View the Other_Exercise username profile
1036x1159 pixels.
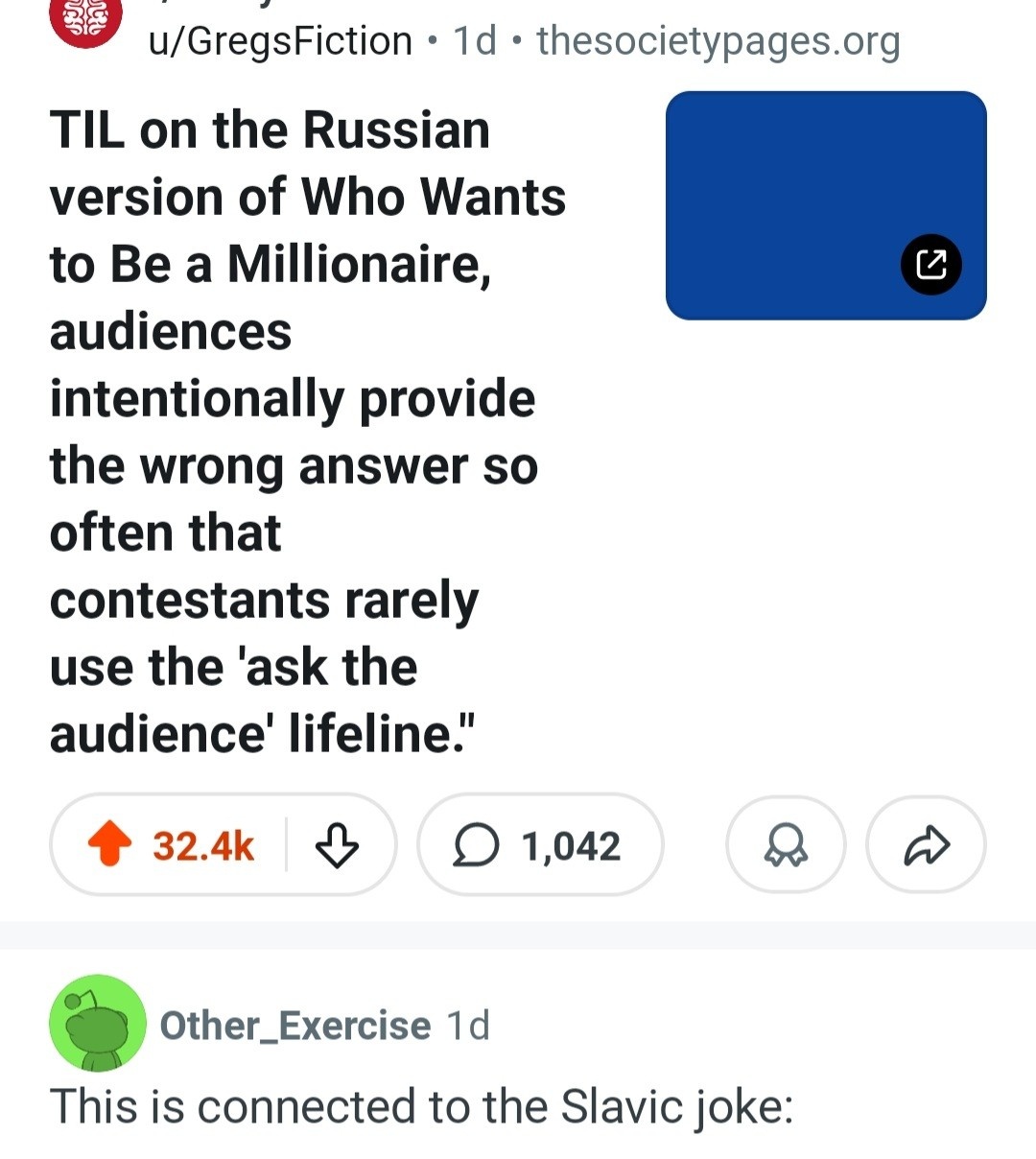point(295,1026)
